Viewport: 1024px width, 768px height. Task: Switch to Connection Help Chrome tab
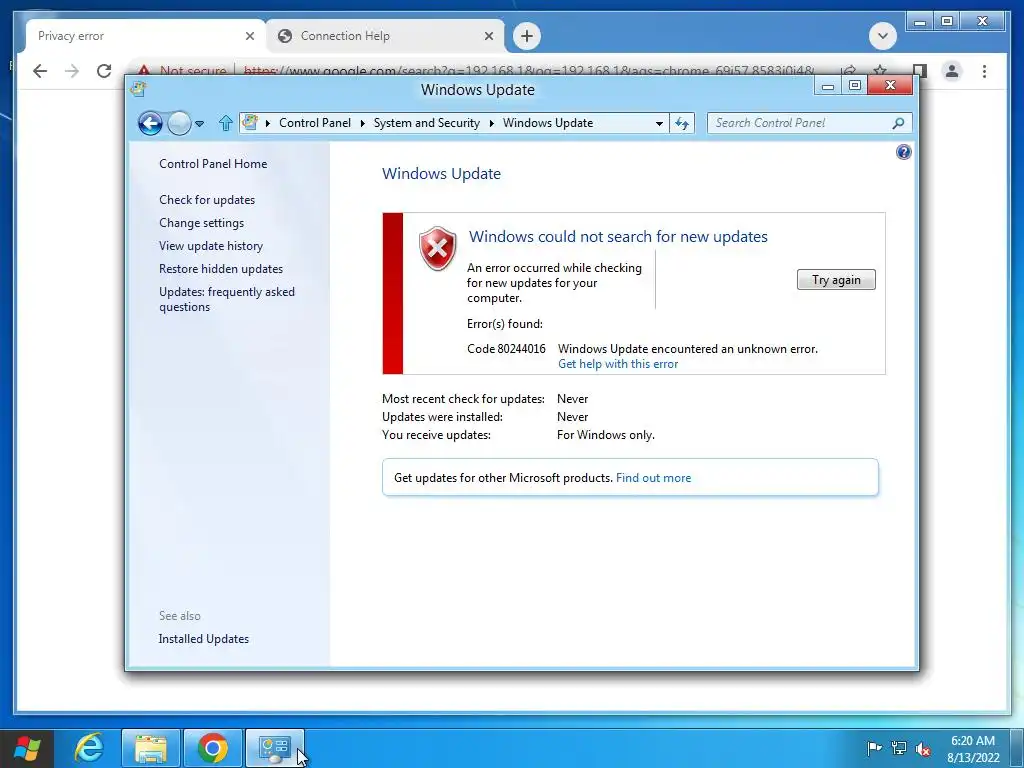click(x=385, y=36)
